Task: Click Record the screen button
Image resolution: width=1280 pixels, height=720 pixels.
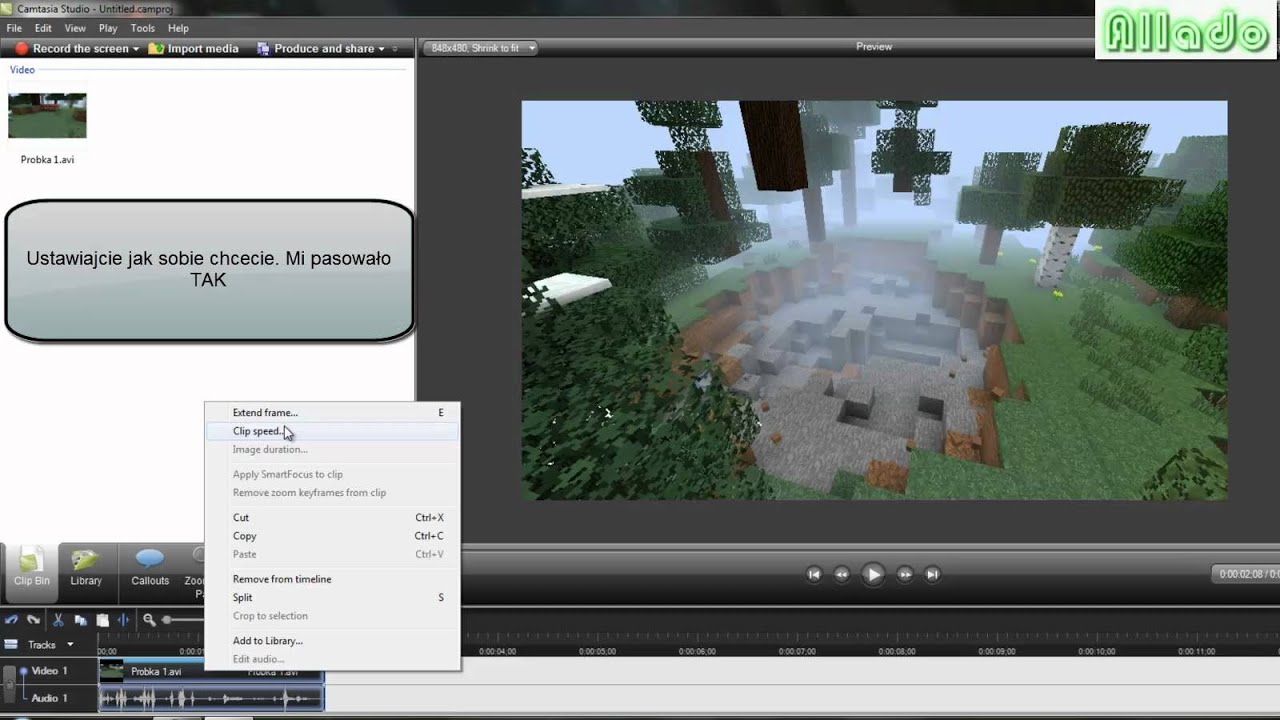Action: click(x=77, y=48)
